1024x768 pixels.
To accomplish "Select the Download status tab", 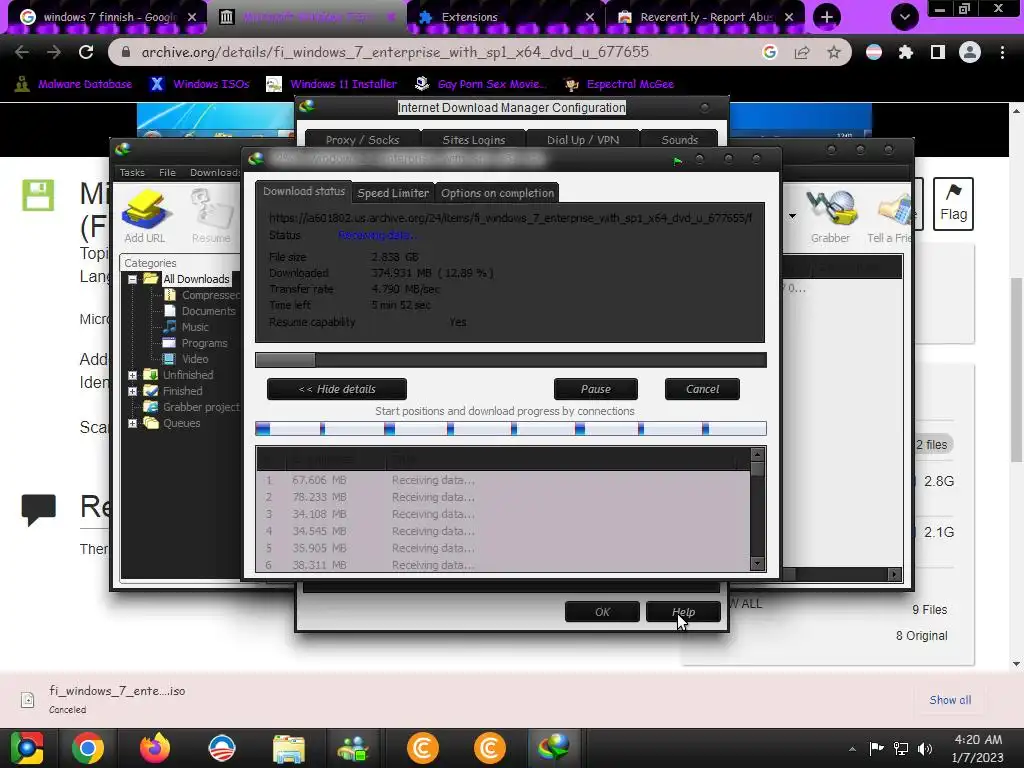I will click(304, 191).
